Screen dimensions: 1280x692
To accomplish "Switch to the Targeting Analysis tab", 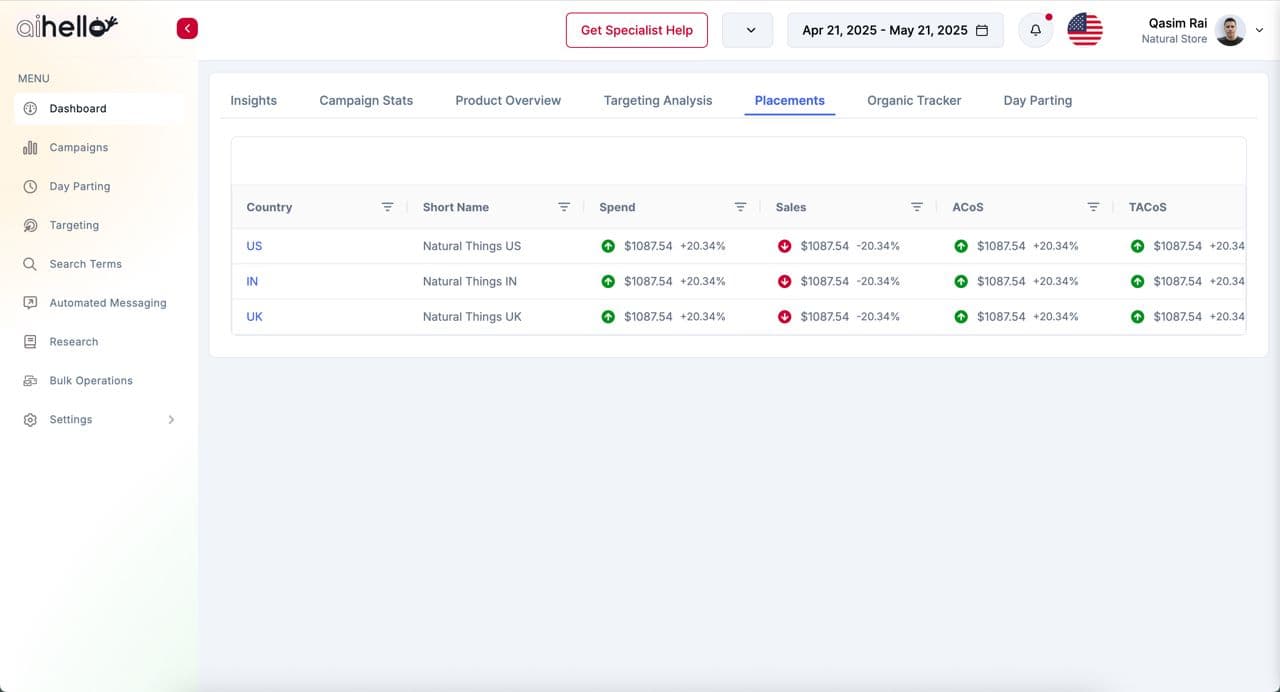I will [x=657, y=100].
